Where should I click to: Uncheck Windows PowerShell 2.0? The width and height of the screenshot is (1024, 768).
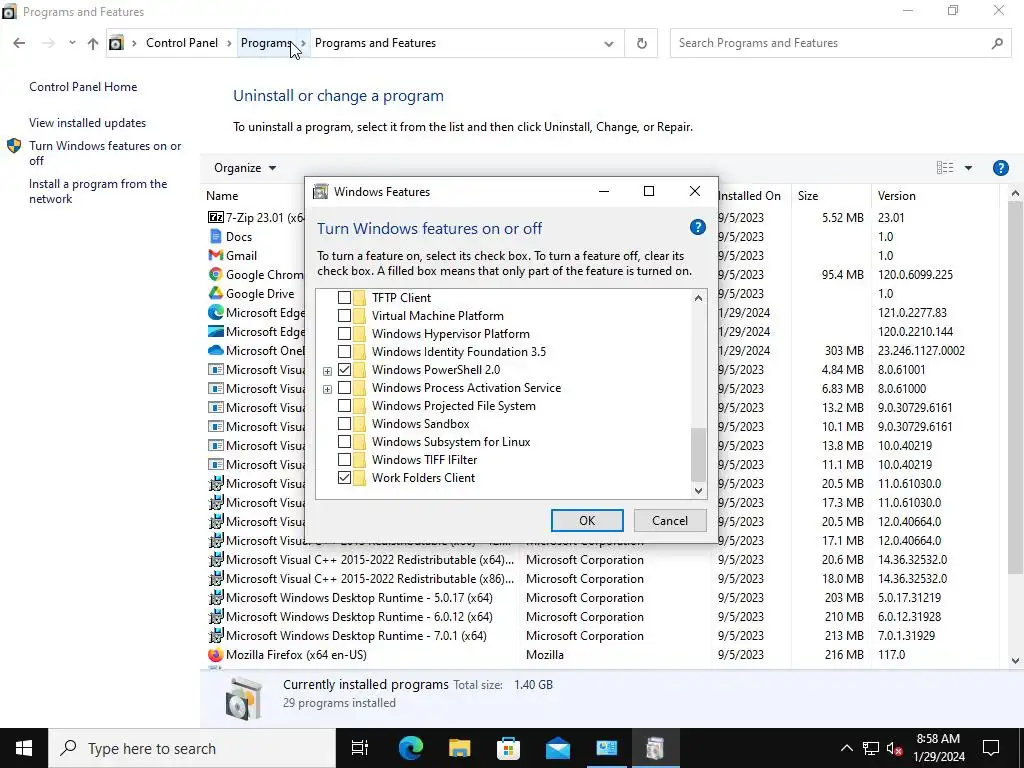tap(344, 370)
